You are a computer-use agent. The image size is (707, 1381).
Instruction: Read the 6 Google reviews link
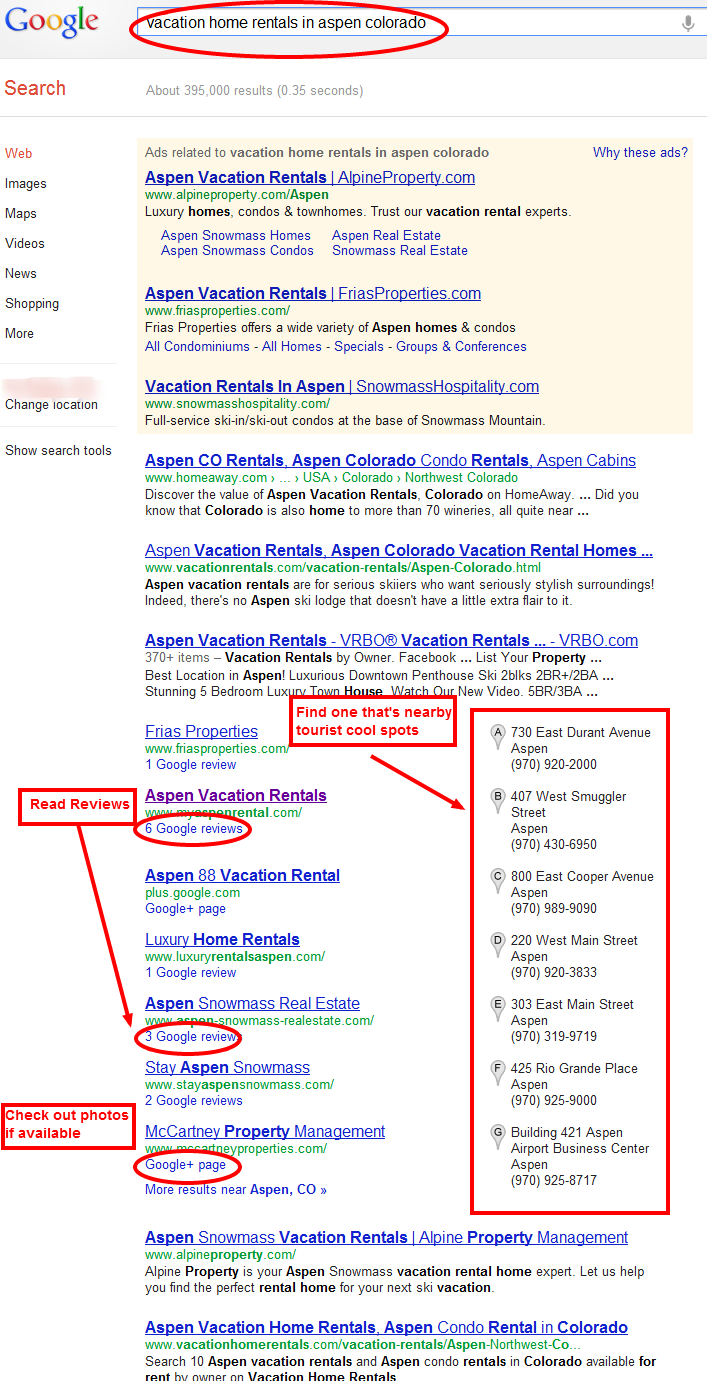tap(194, 829)
